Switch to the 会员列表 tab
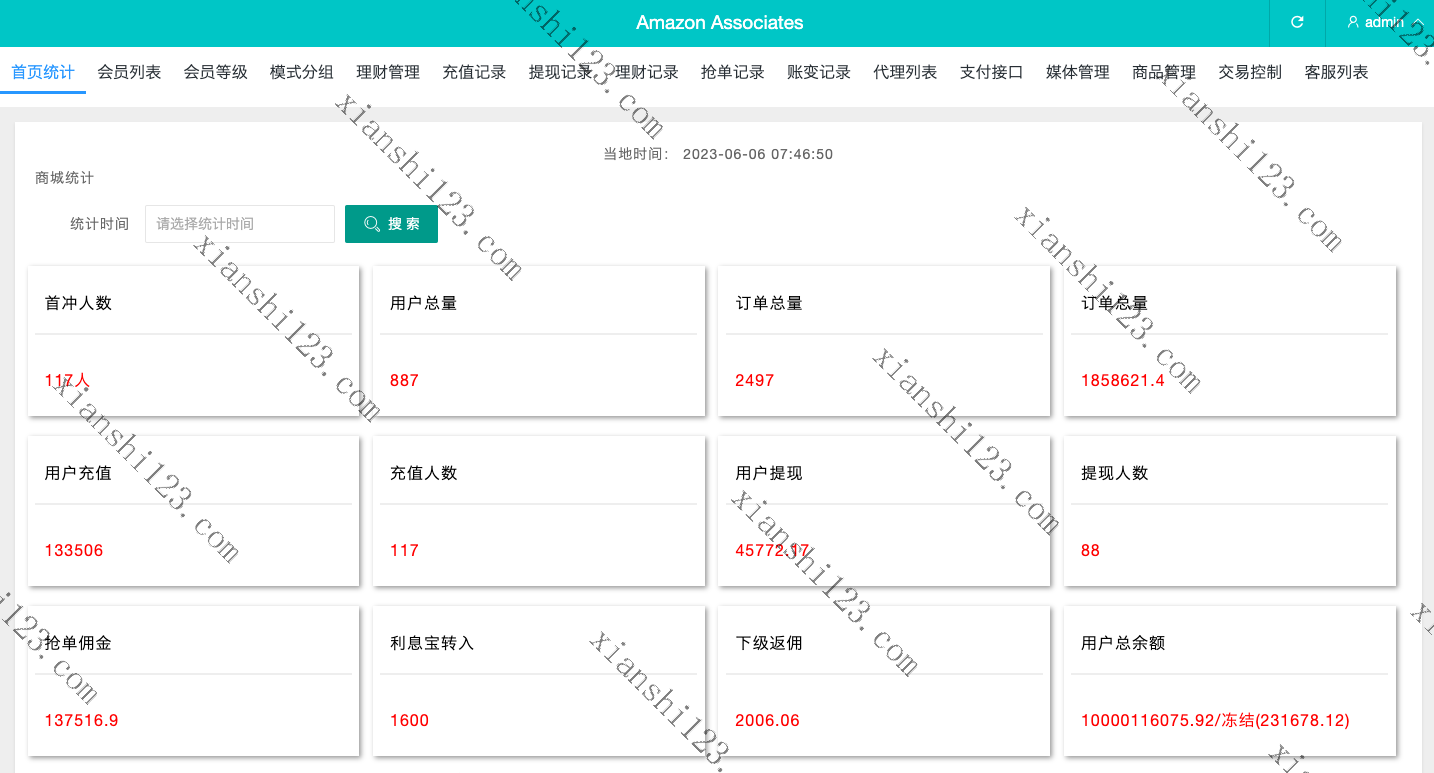The image size is (1434, 773). click(129, 72)
